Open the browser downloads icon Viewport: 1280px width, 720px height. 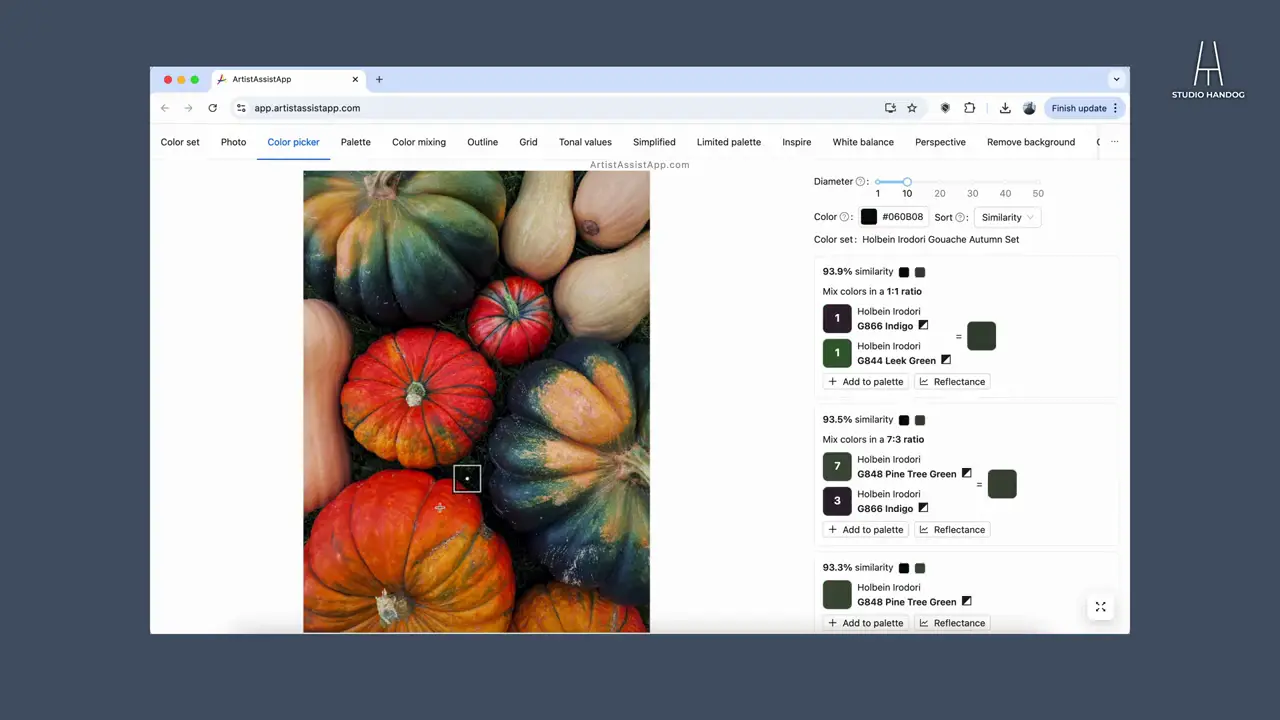(1005, 108)
